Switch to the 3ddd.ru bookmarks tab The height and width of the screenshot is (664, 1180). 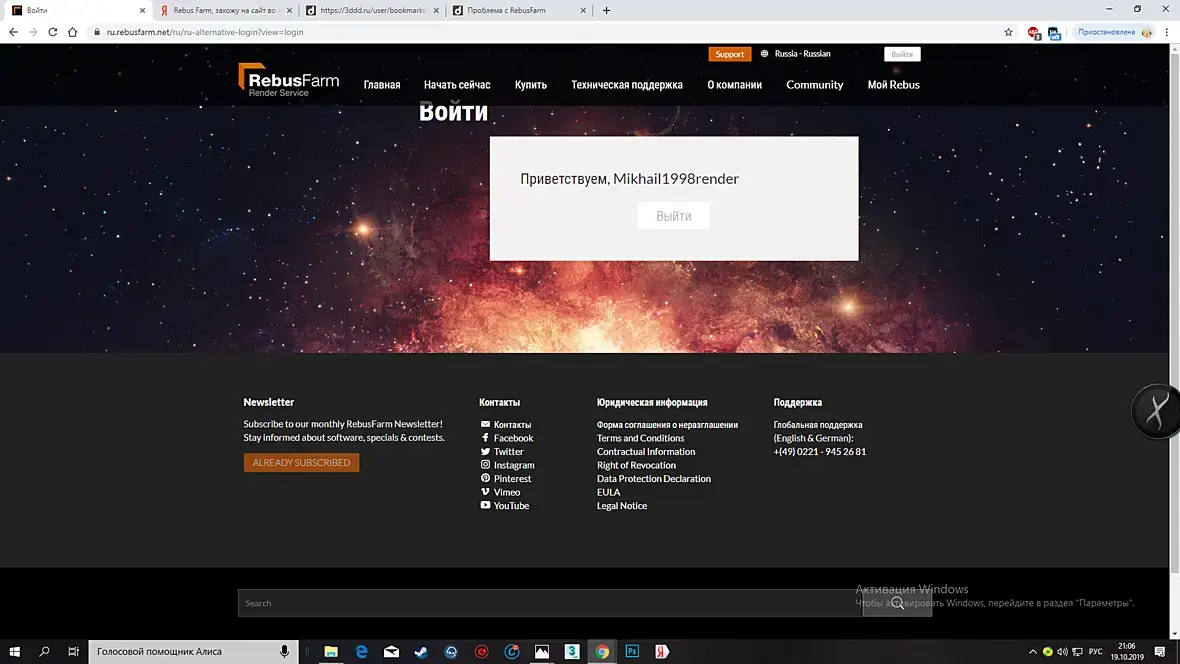[372, 11]
